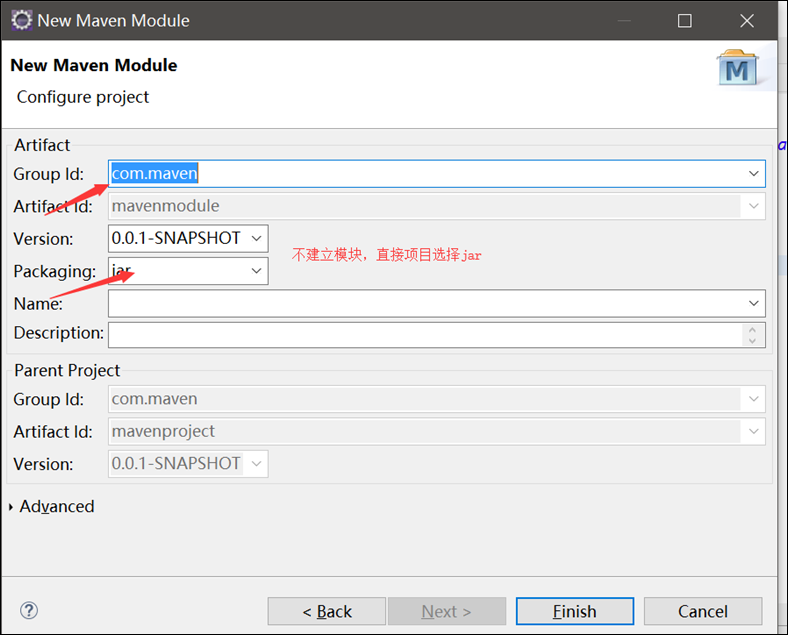Open the Artifact Group Id dropdown arrow
The image size is (788, 635).
coord(753,174)
